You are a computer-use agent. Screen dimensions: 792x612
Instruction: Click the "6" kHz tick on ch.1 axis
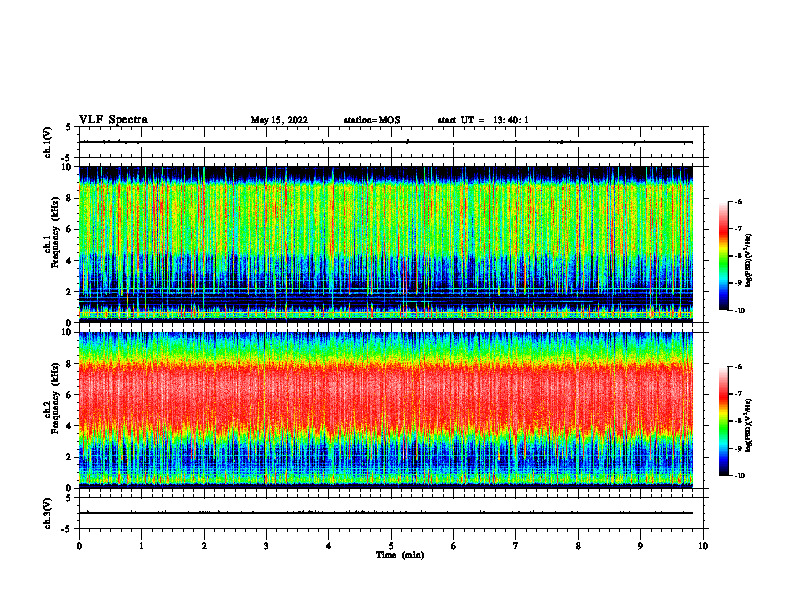(69, 229)
